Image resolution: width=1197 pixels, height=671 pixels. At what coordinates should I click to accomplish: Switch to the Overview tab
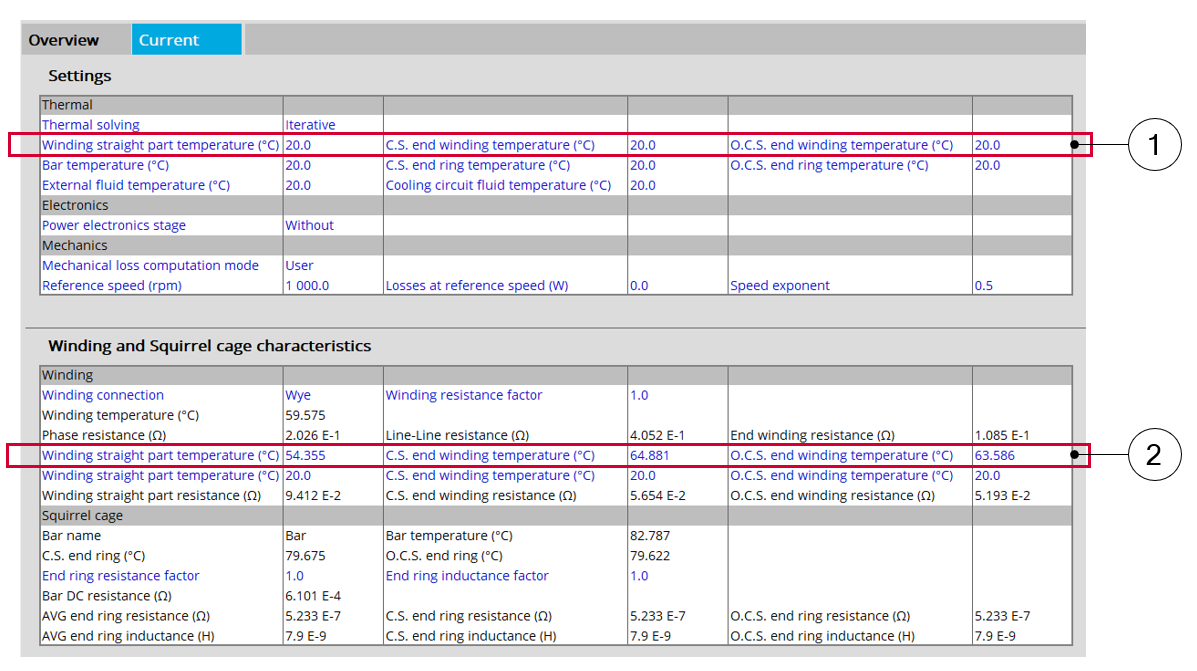click(64, 40)
